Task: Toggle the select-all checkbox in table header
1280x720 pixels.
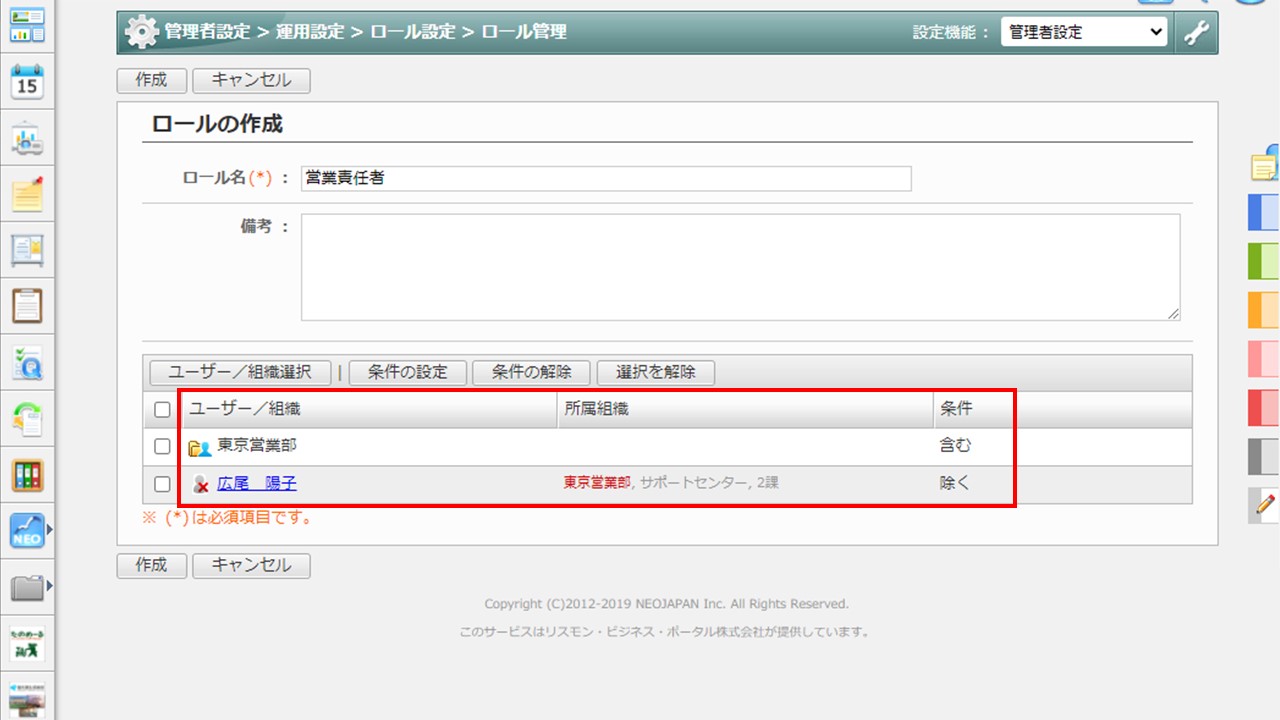Action: (x=163, y=409)
